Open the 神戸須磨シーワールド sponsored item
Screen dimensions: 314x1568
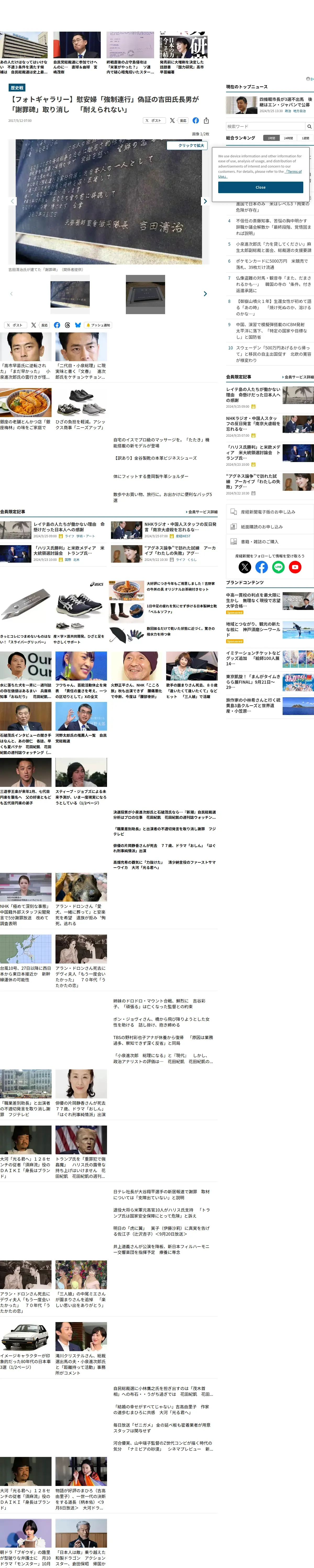pyautogui.click(x=270, y=632)
